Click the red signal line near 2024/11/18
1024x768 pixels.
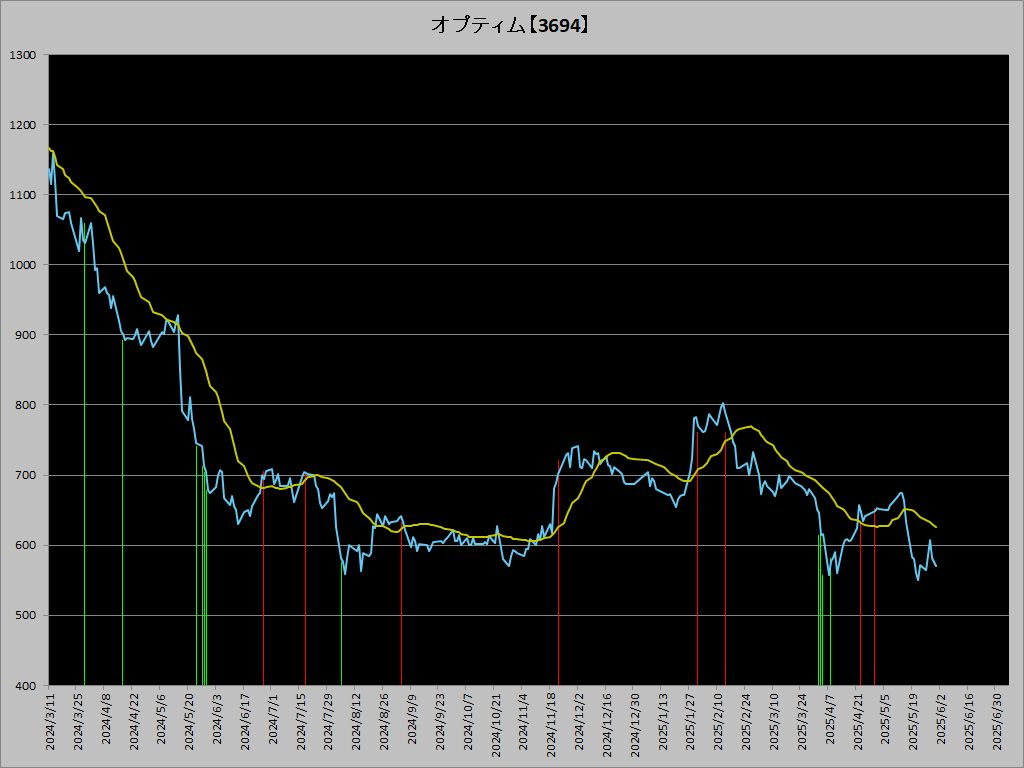coord(558,573)
